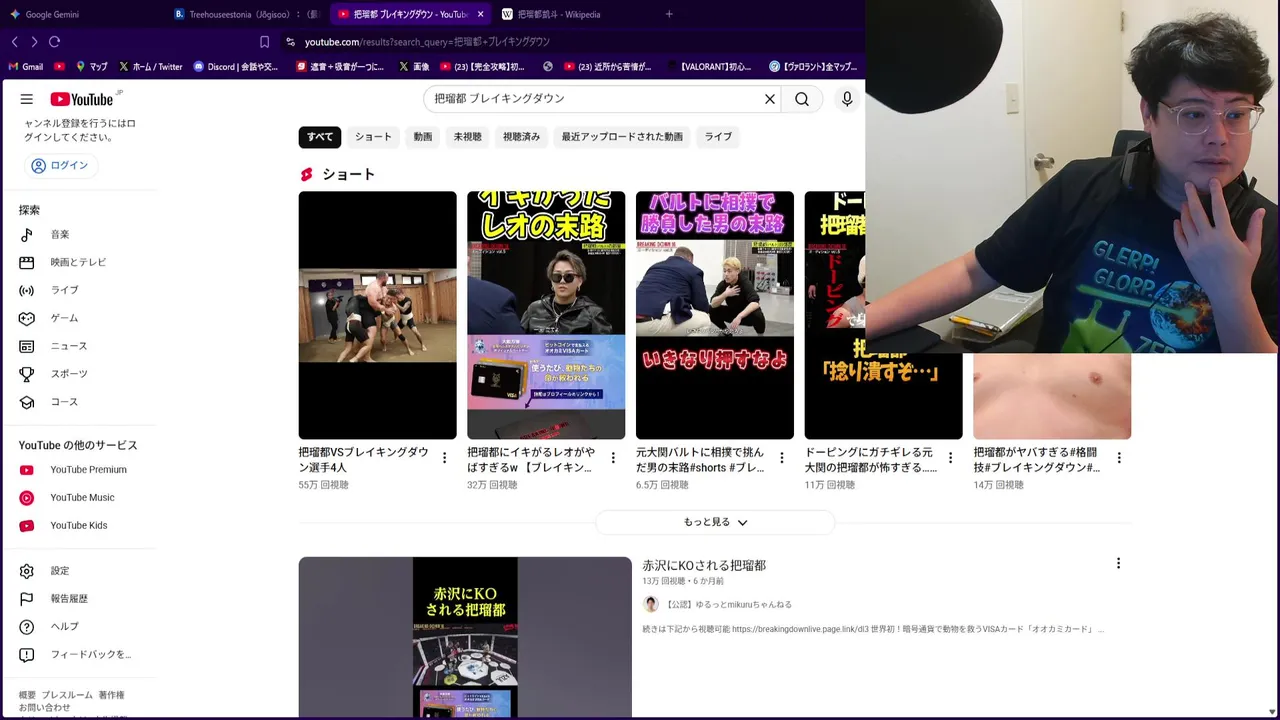Select the 未視聴 filter chip
This screenshot has height=720, width=1280.
467,137
